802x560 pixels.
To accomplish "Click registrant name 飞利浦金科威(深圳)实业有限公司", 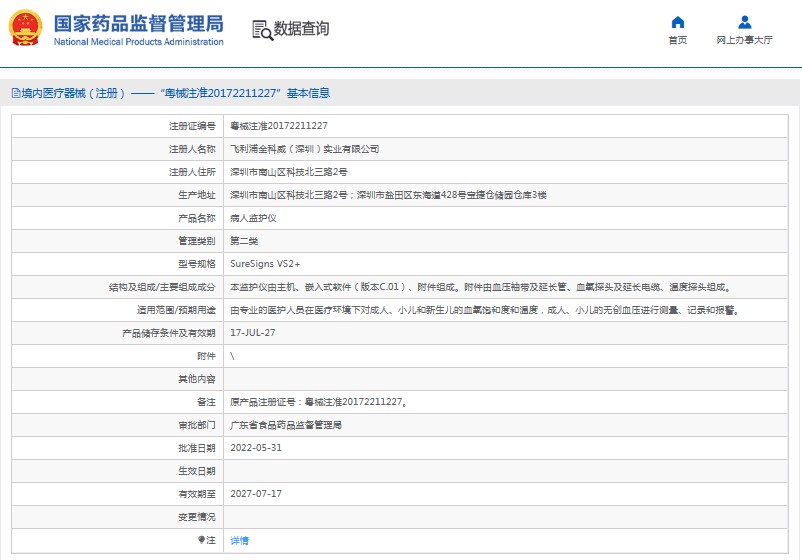I will 304,149.
